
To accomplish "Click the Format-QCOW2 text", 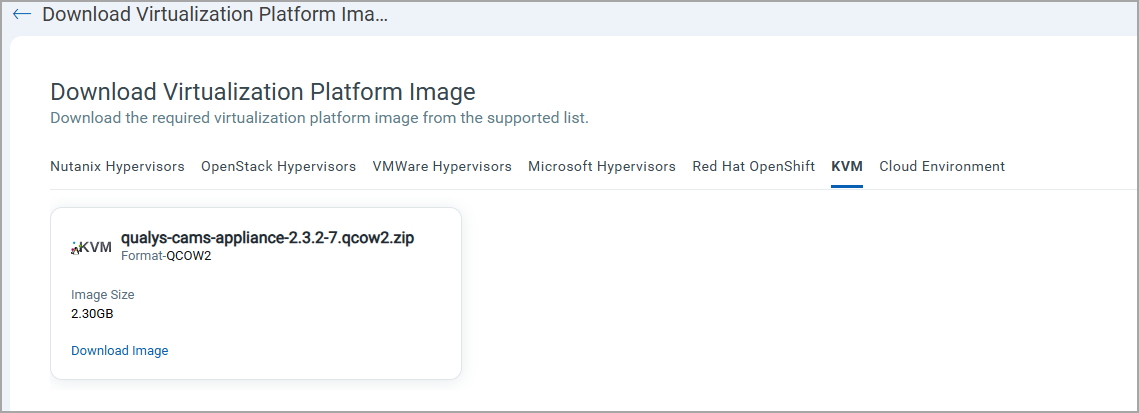I will pyautogui.click(x=166, y=256).
